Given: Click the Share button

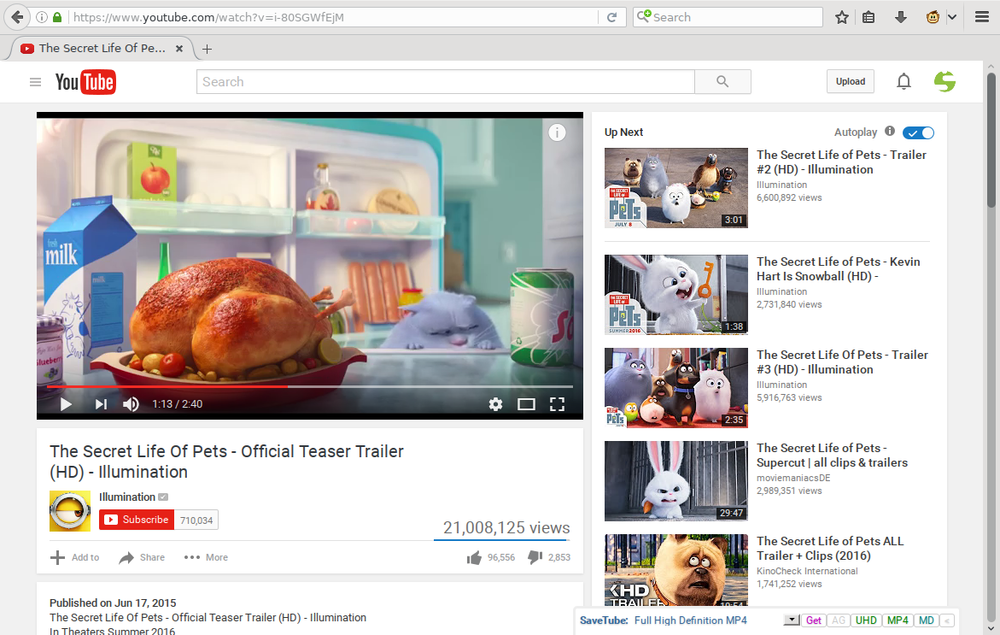Looking at the screenshot, I should pyautogui.click(x=142, y=557).
